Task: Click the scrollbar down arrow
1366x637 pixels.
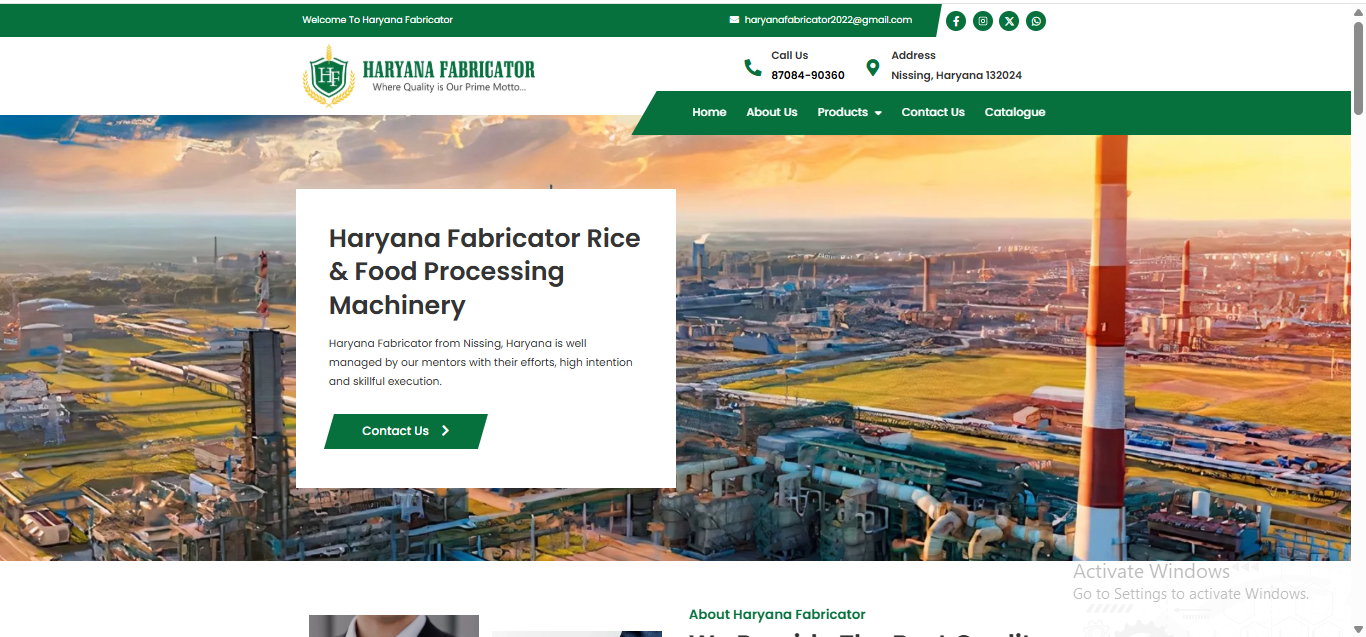Action: (1358, 628)
